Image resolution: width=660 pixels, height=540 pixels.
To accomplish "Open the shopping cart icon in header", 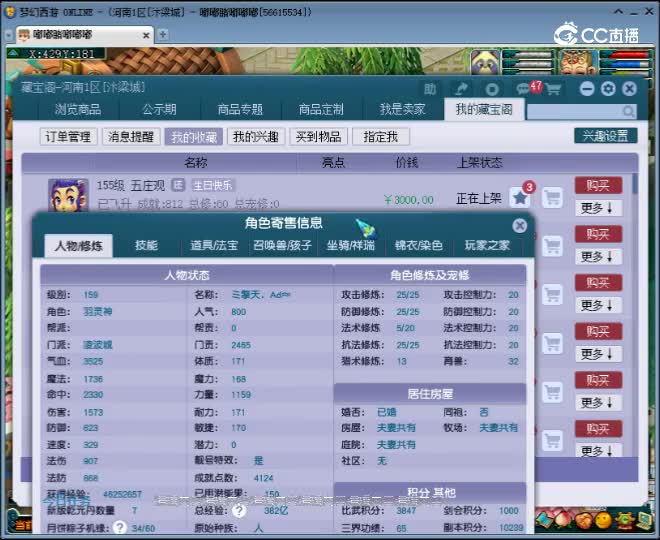I will [553, 89].
